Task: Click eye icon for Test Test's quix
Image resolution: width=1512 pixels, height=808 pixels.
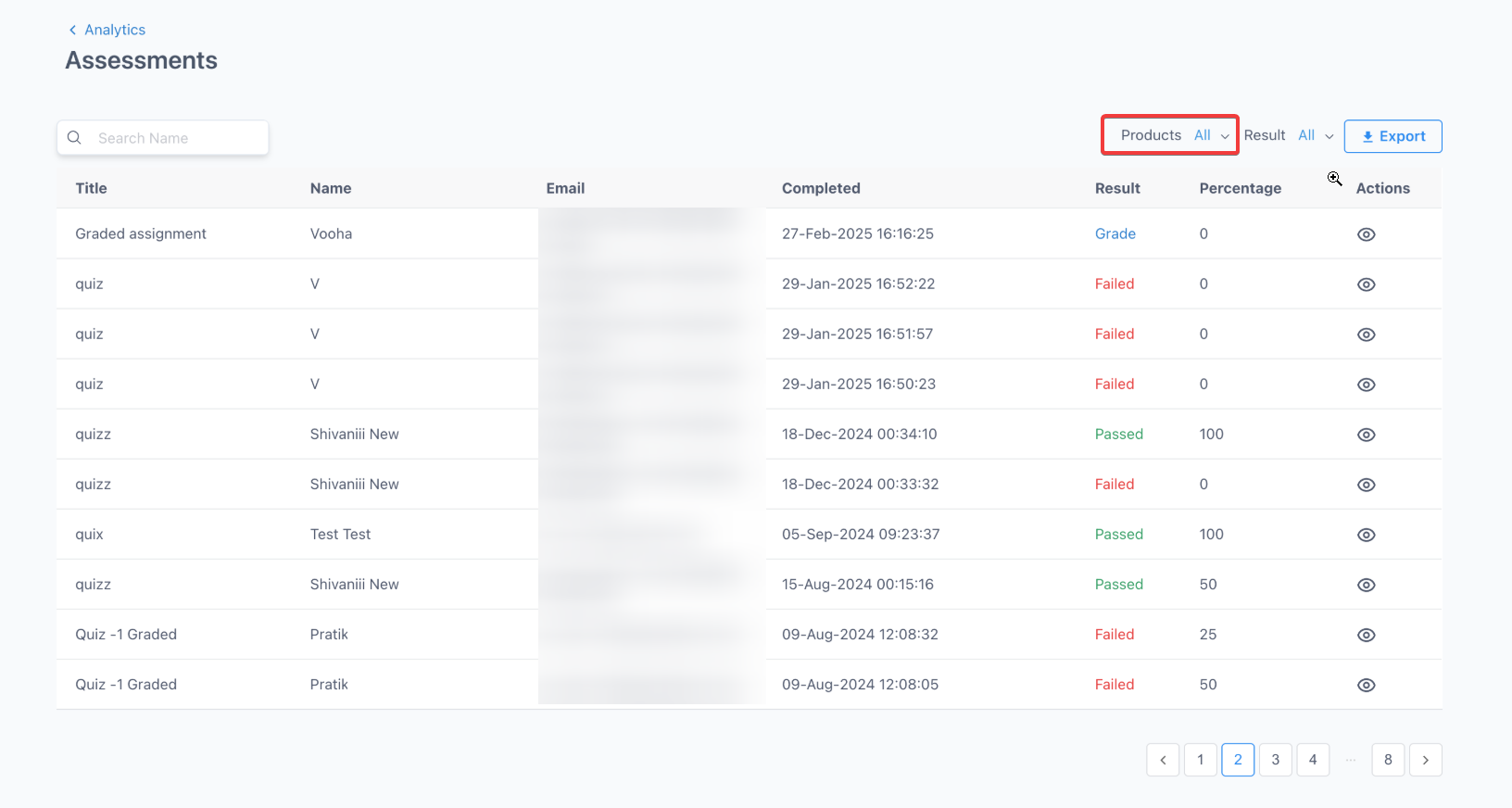Action: 1366,535
